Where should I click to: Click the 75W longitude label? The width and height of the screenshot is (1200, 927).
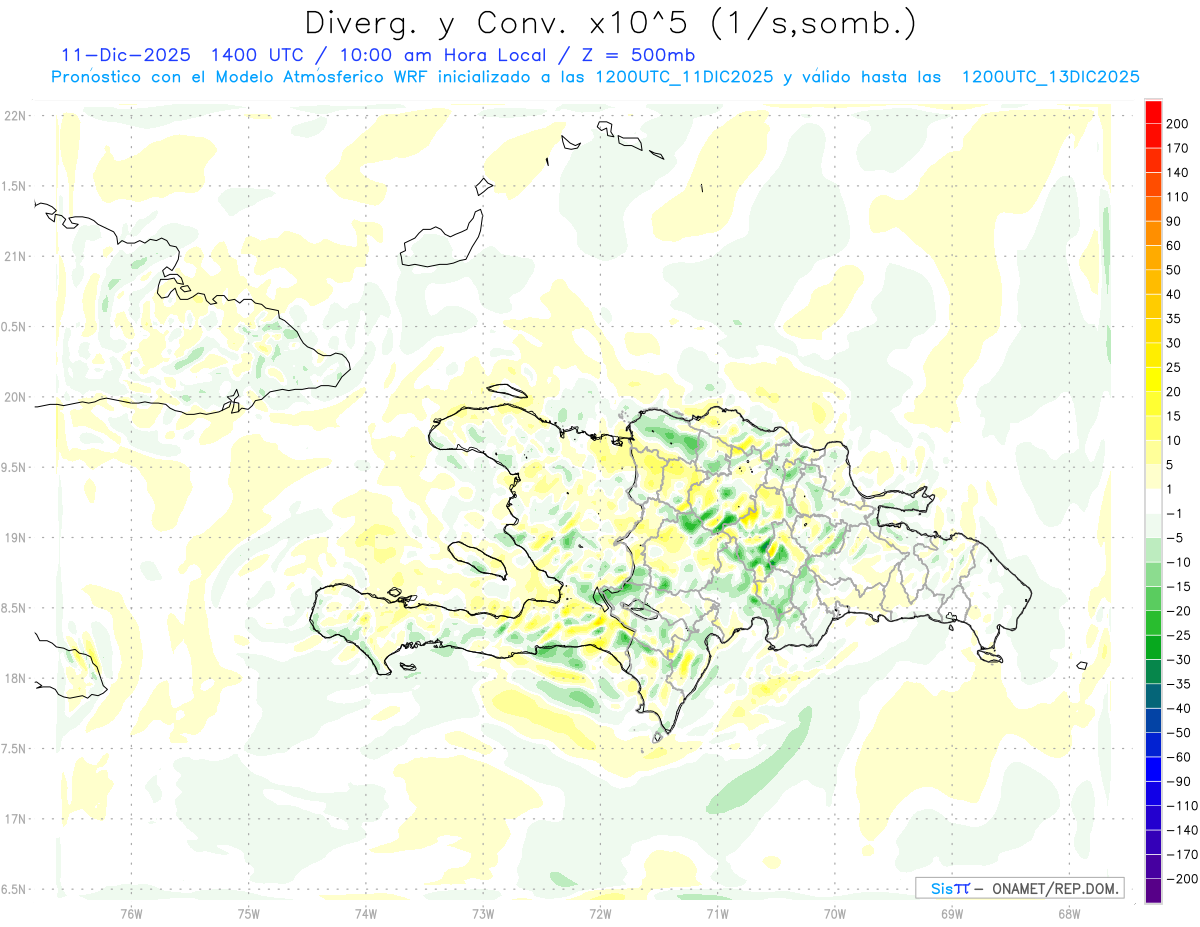(248, 912)
